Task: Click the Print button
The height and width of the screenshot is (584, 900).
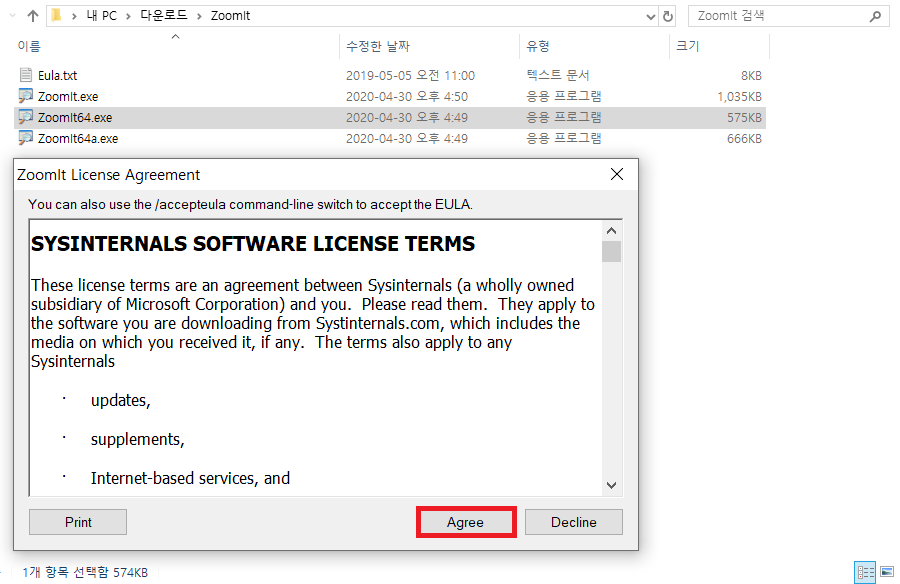Action: coord(78,522)
